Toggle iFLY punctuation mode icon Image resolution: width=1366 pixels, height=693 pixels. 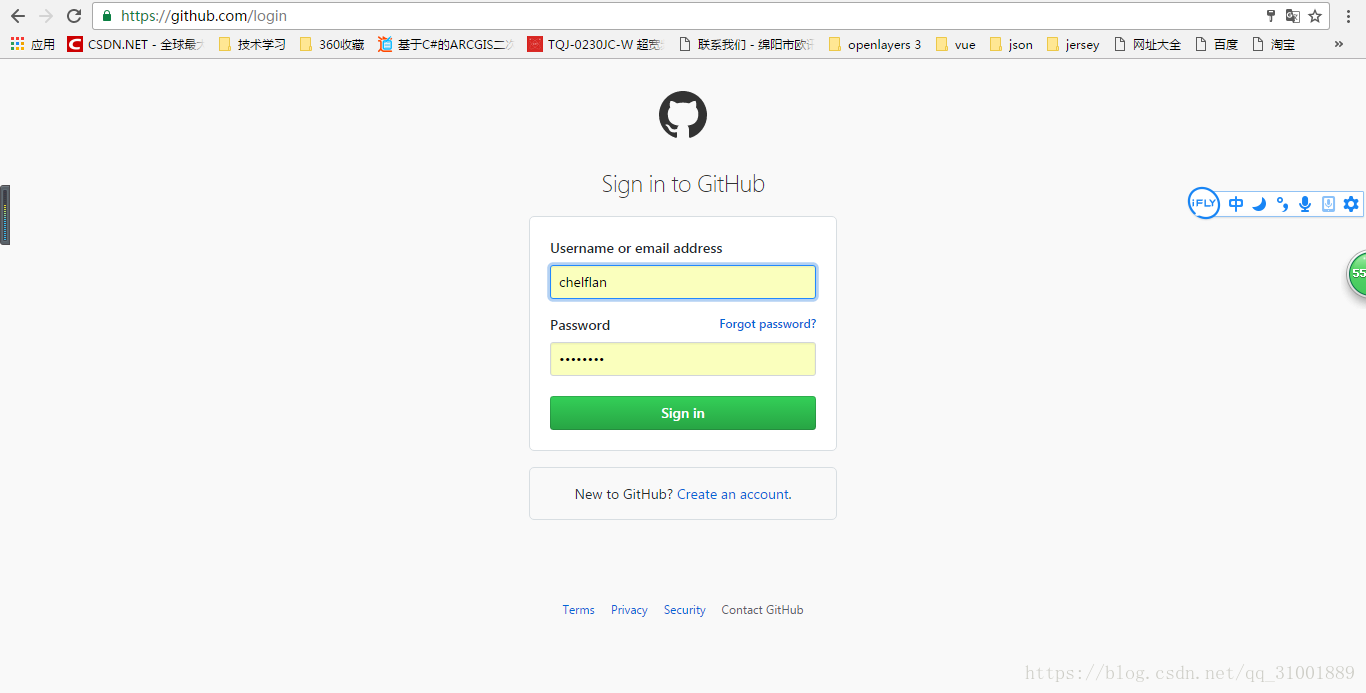coord(1282,204)
